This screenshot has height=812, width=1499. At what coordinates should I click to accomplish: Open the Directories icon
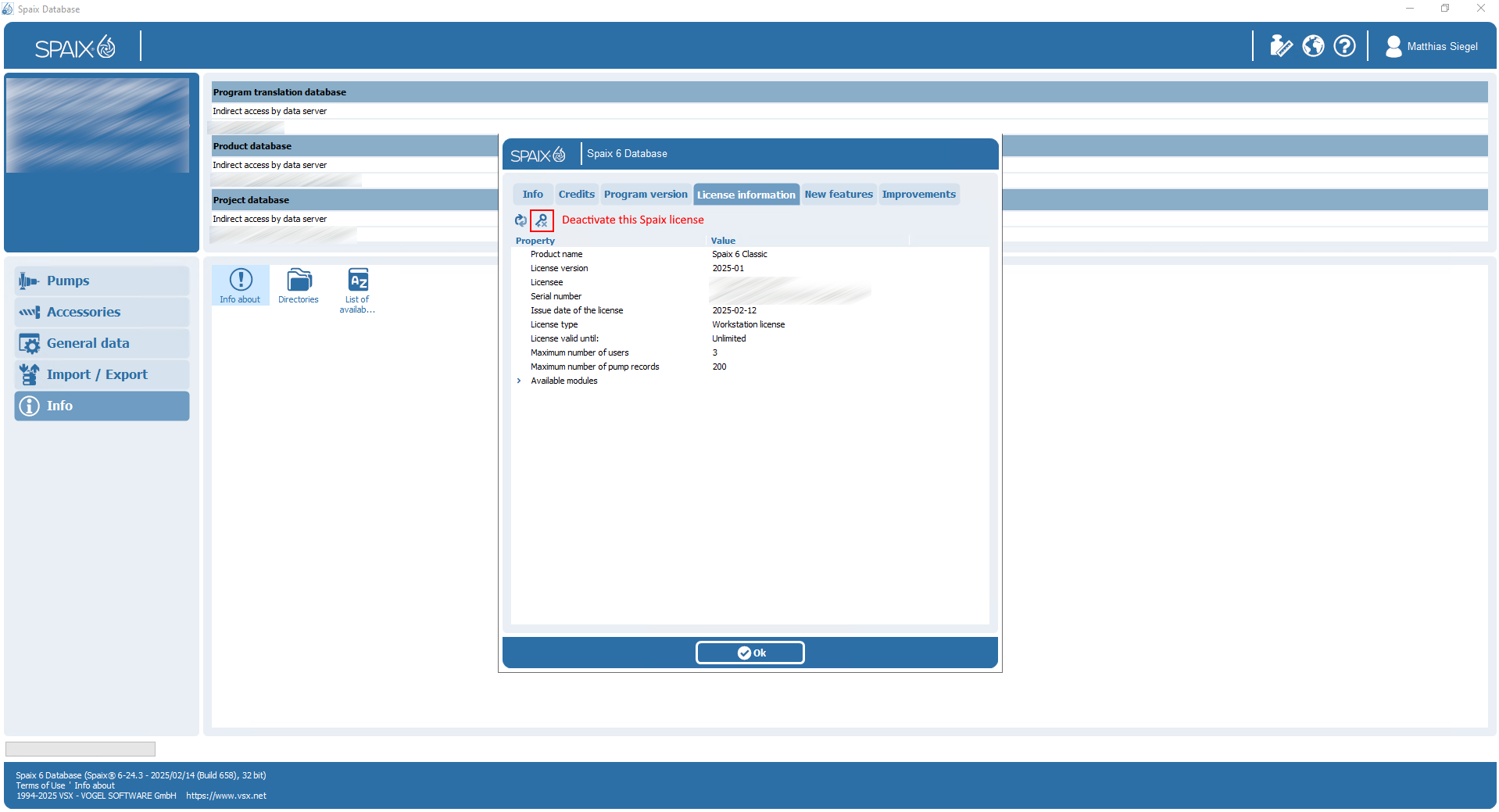(x=299, y=285)
